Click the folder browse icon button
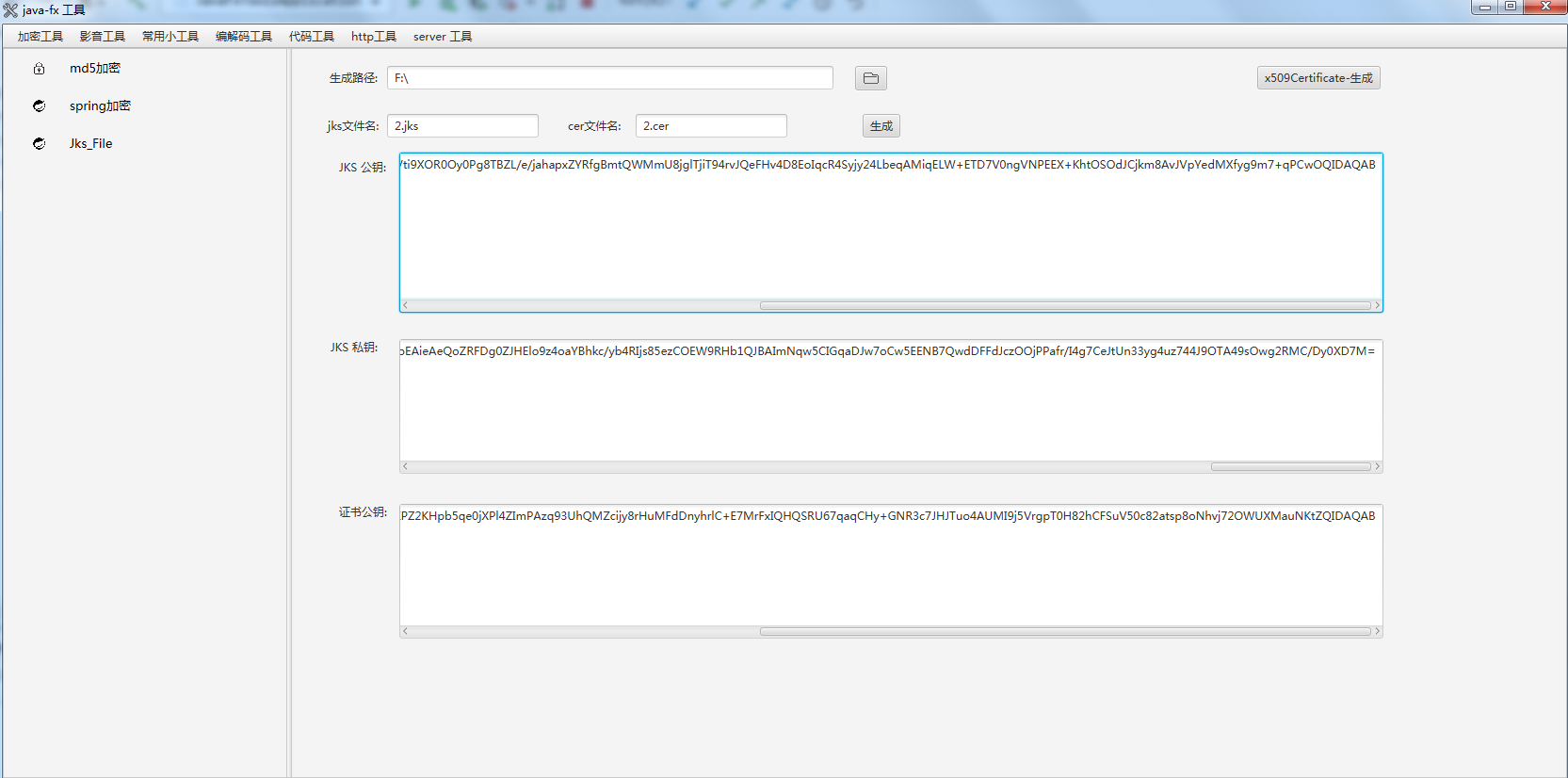The image size is (1568, 778). pyautogui.click(x=870, y=78)
